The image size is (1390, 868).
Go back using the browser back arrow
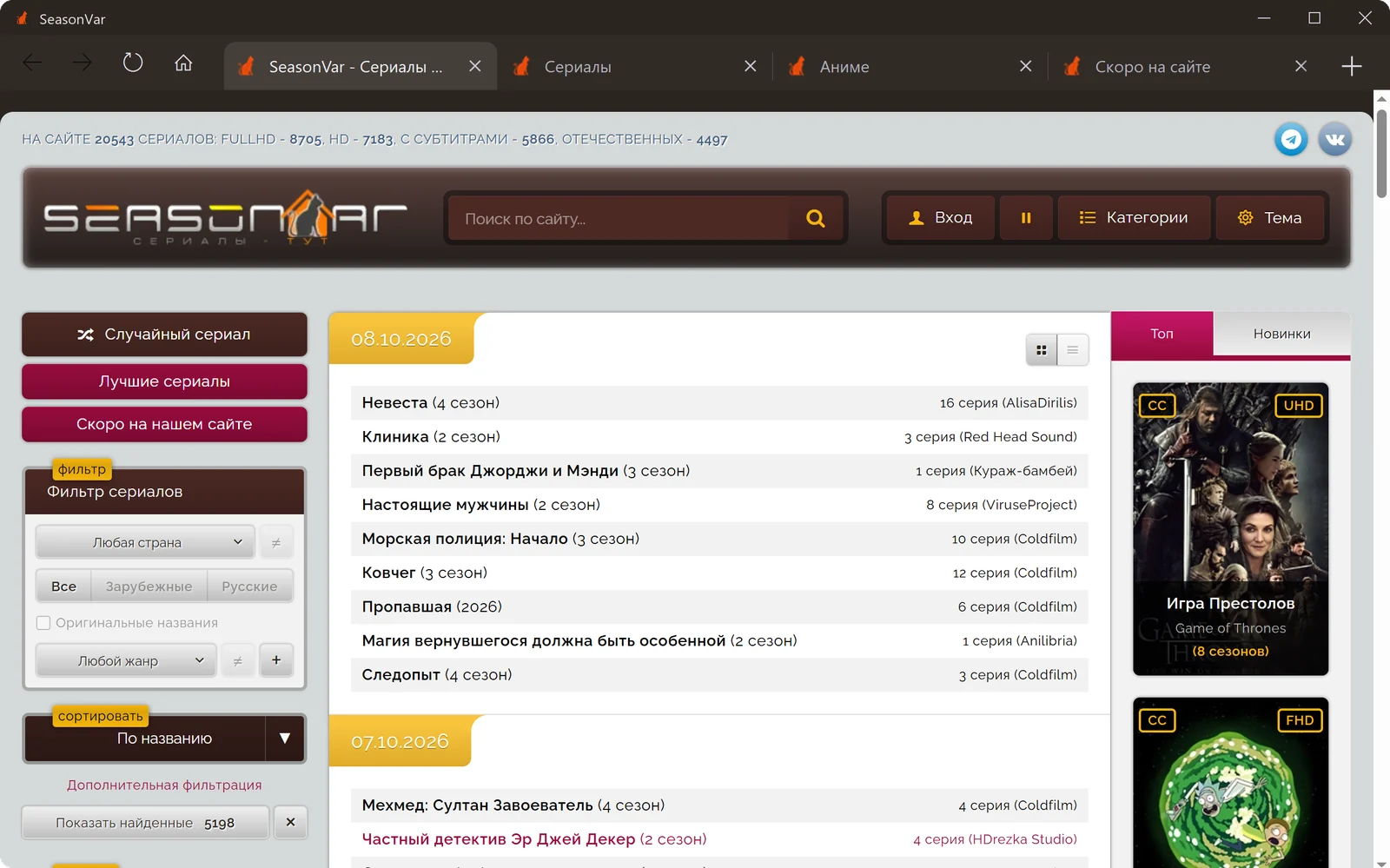point(32,63)
